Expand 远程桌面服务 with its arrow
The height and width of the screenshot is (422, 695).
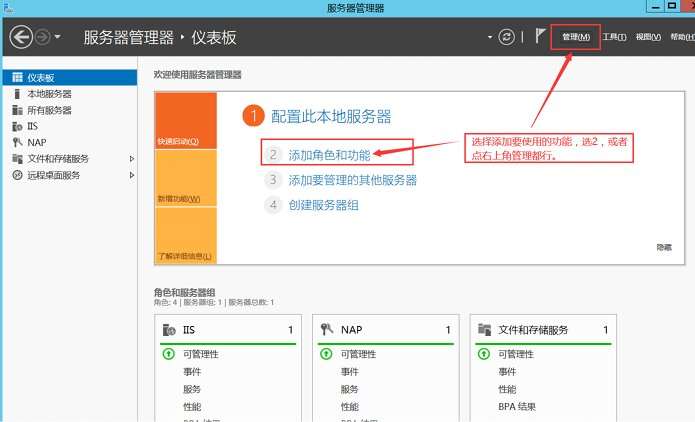(132, 175)
